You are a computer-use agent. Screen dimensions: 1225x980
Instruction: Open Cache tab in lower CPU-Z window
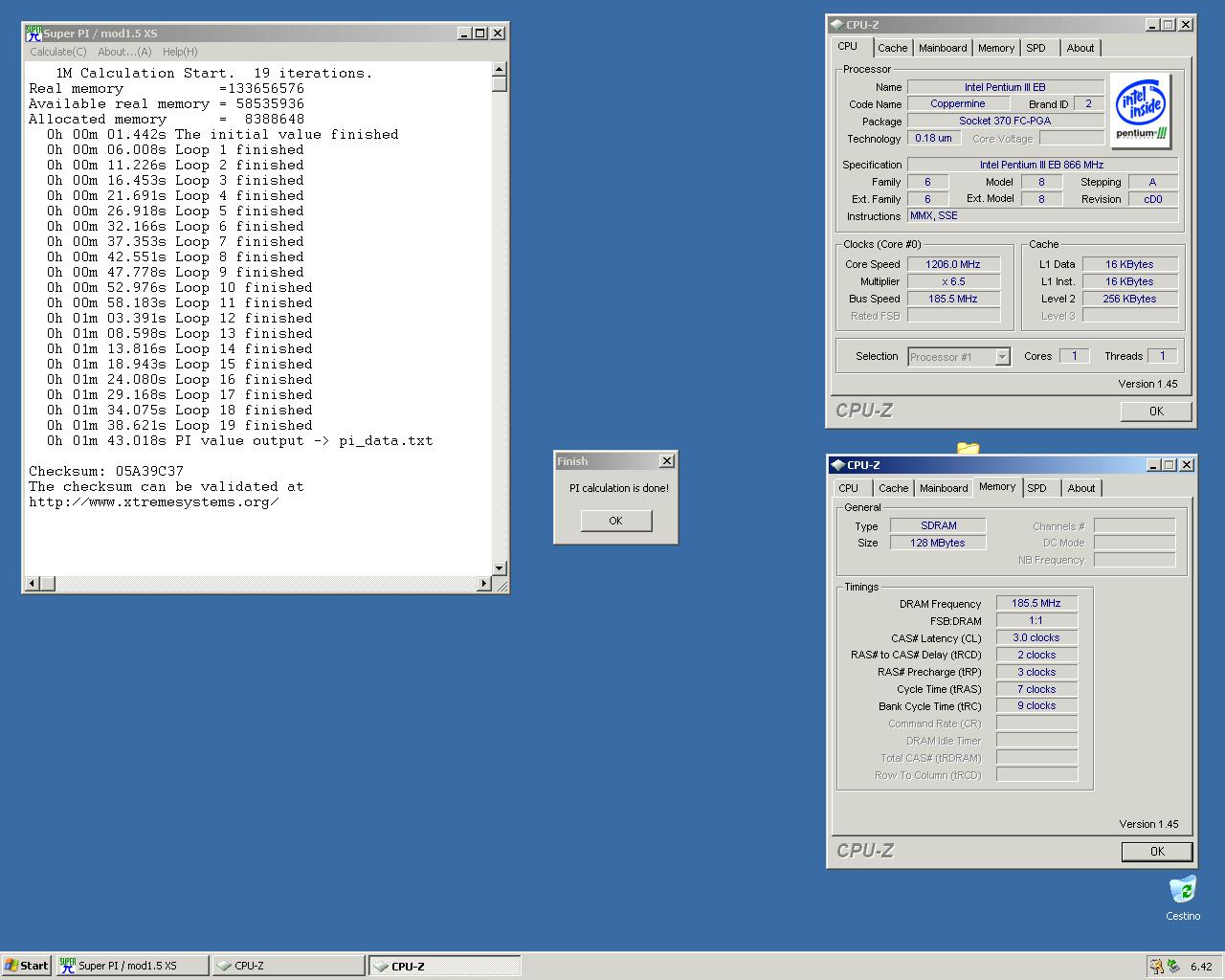(x=894, y=488)
